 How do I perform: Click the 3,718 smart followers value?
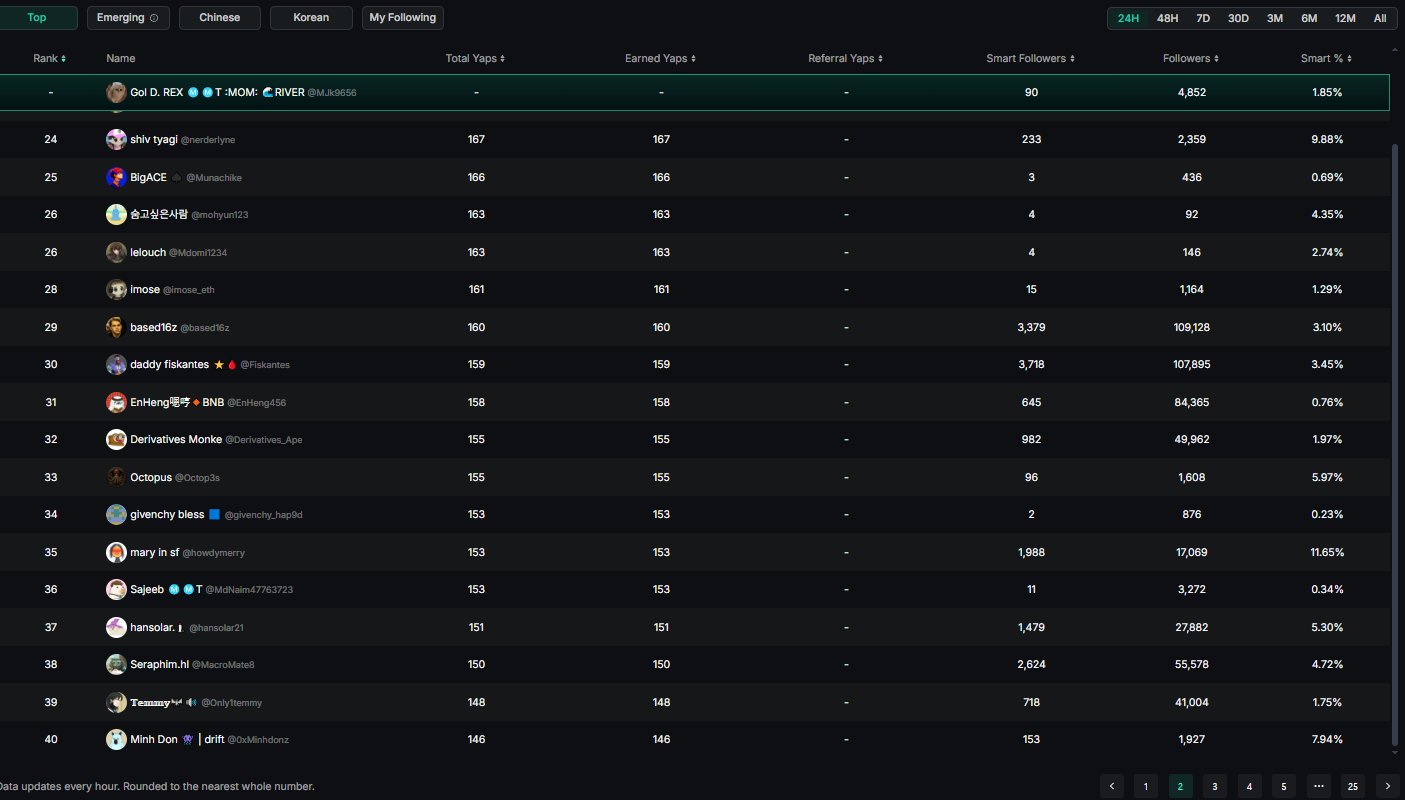pyautogui.click(x=1031, y=364)
